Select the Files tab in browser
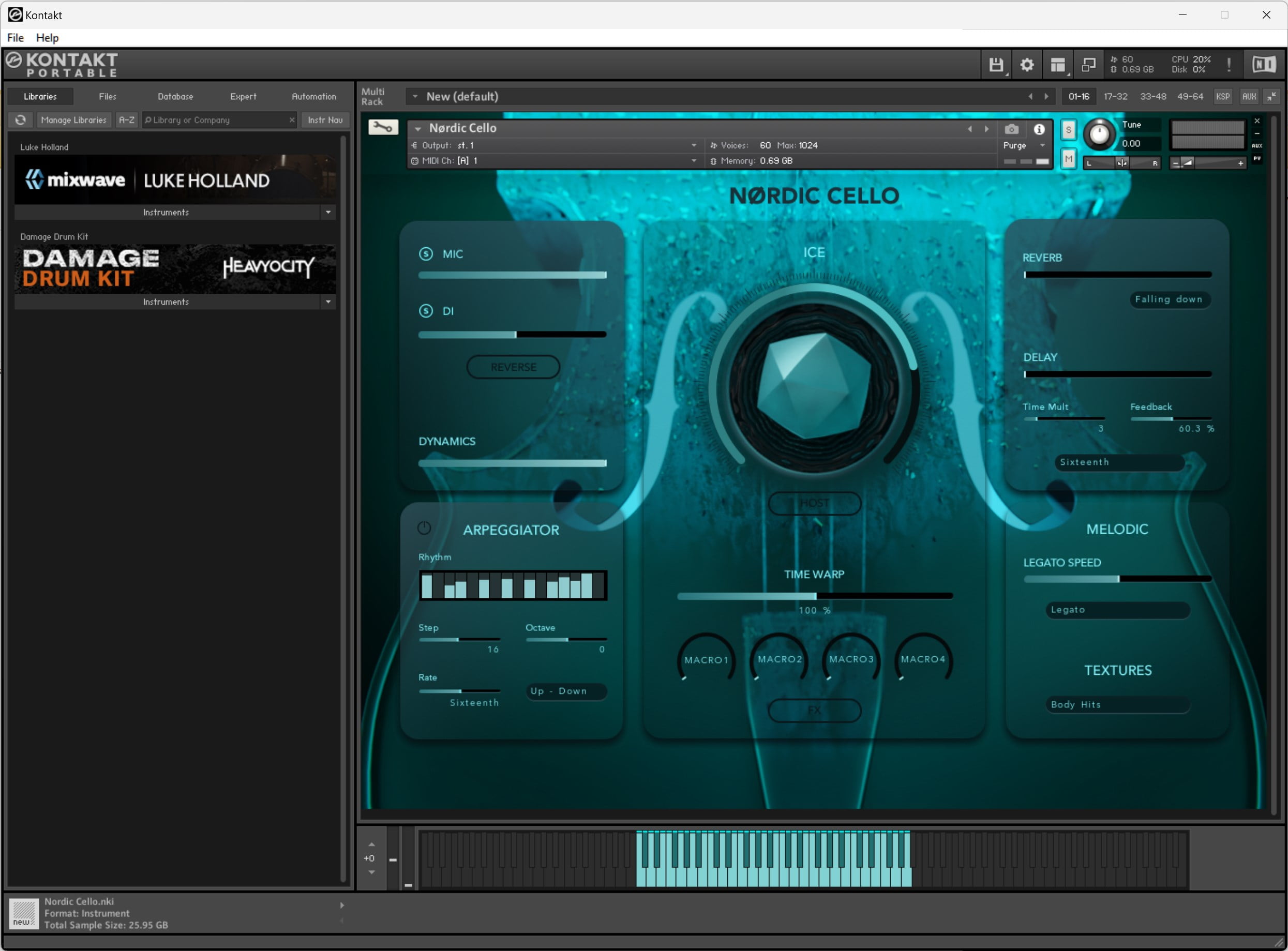 coord(108,95)
